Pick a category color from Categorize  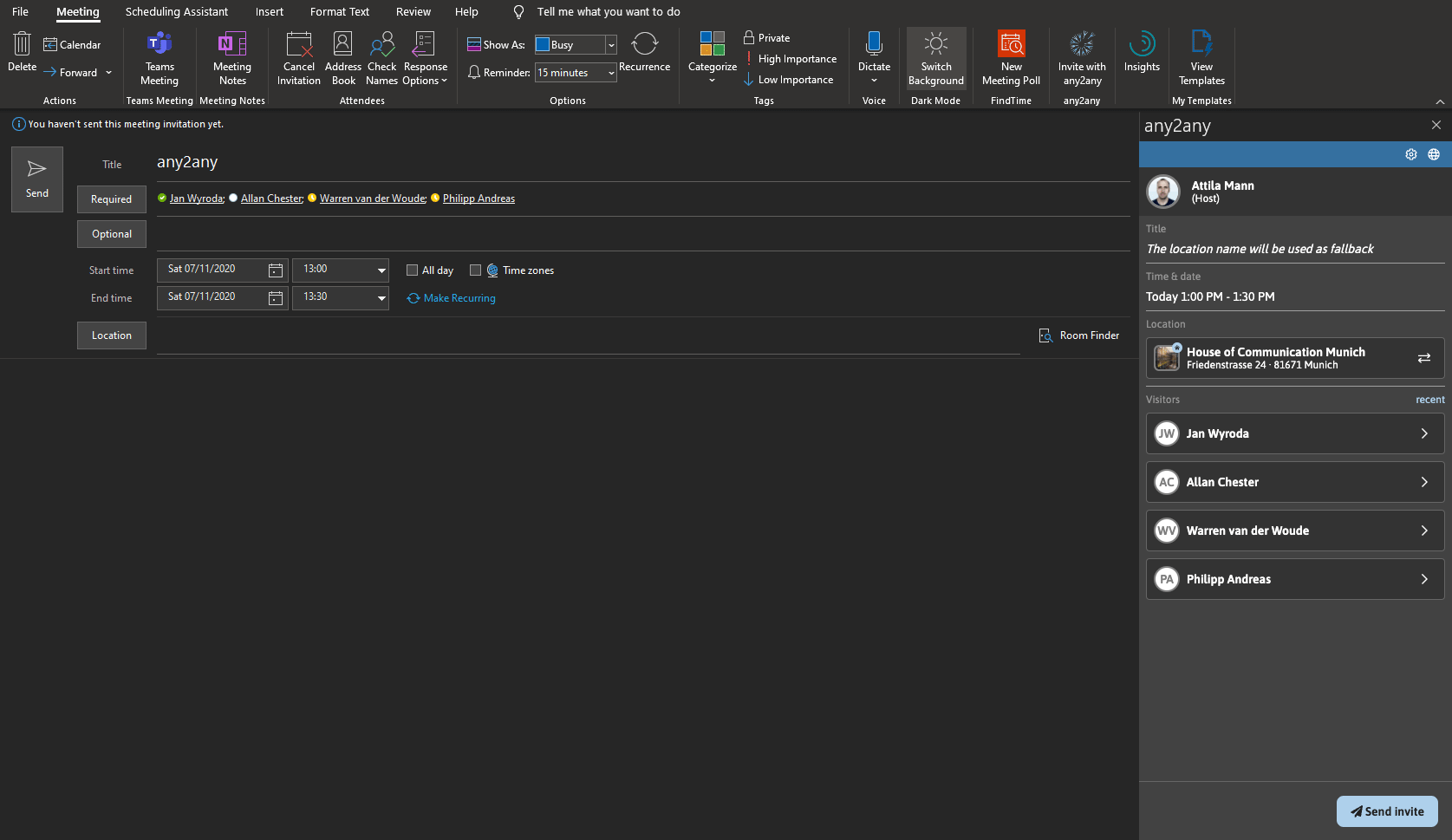712,58
